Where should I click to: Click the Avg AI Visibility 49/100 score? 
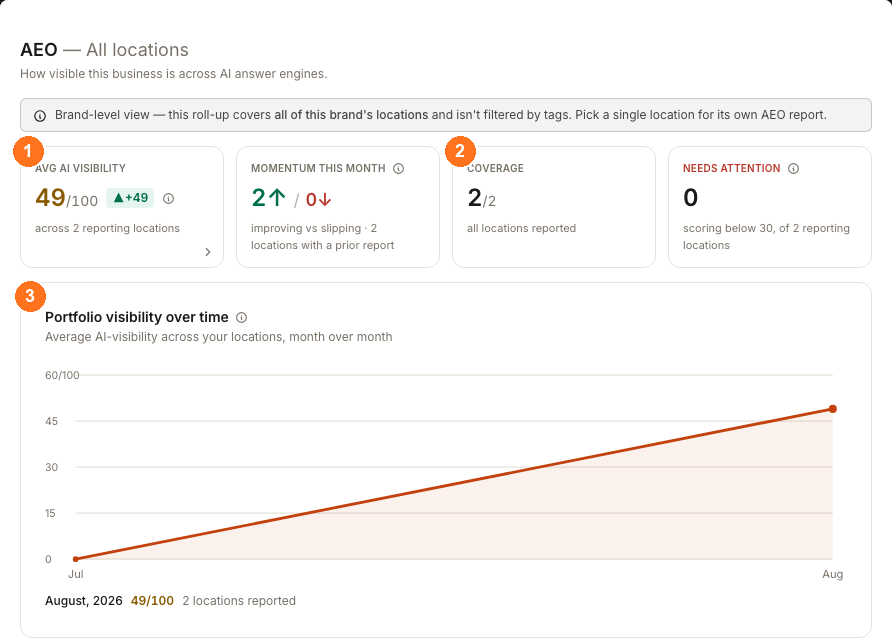tap(67, 198)
